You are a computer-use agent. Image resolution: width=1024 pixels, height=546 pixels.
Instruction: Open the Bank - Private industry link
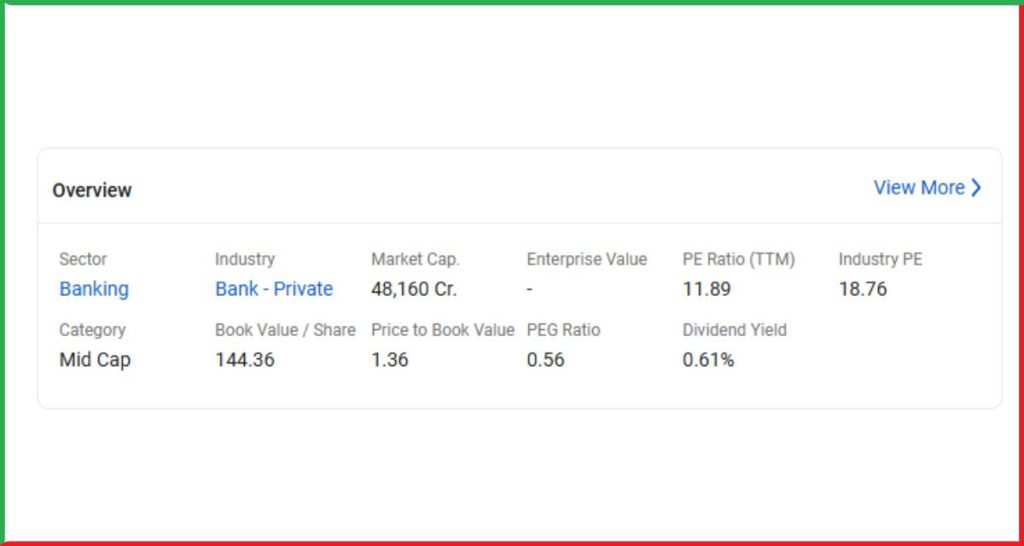coord(274,289)
